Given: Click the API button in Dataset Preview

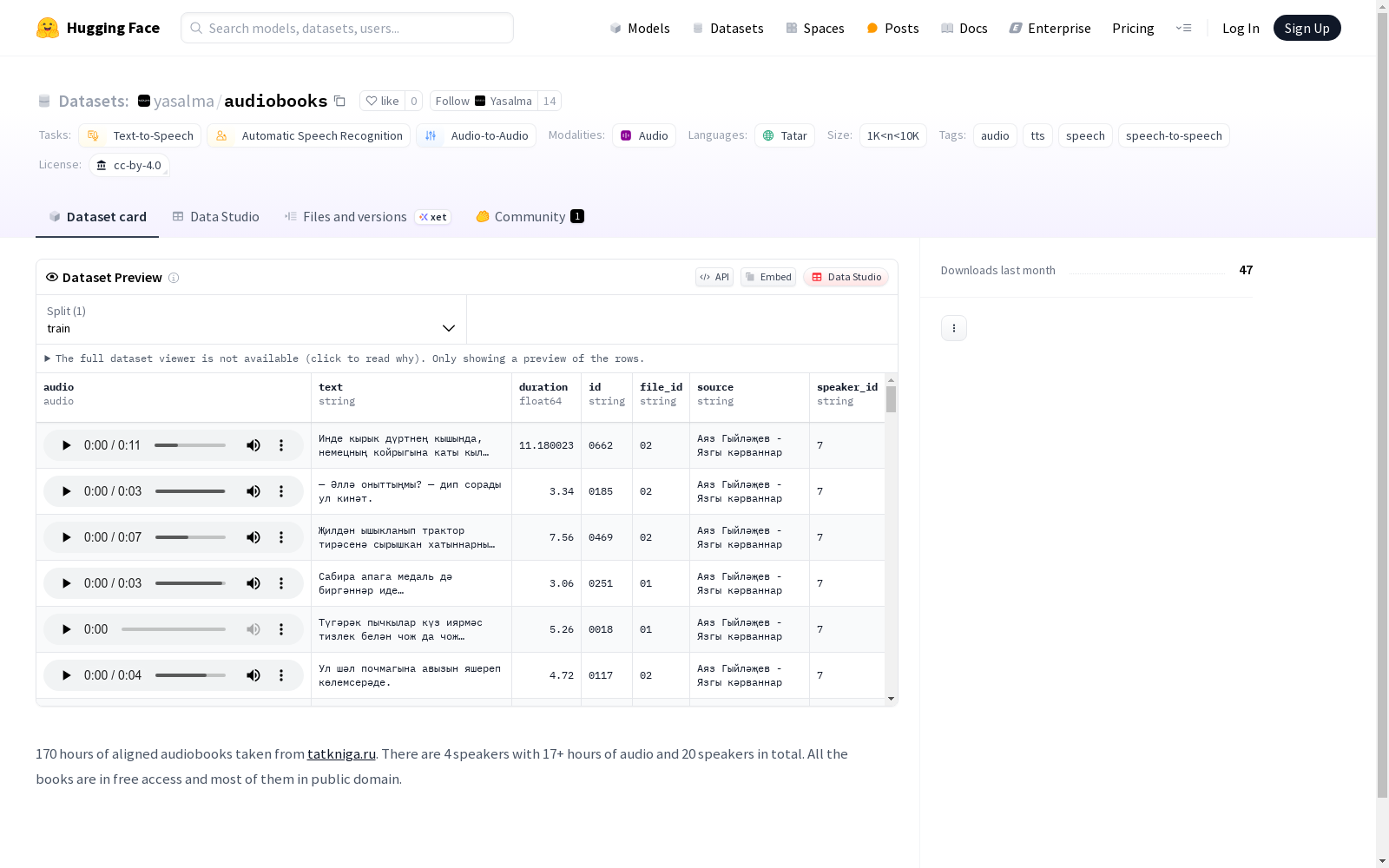Looking at the screenshot, I should (x=714, y=277).
